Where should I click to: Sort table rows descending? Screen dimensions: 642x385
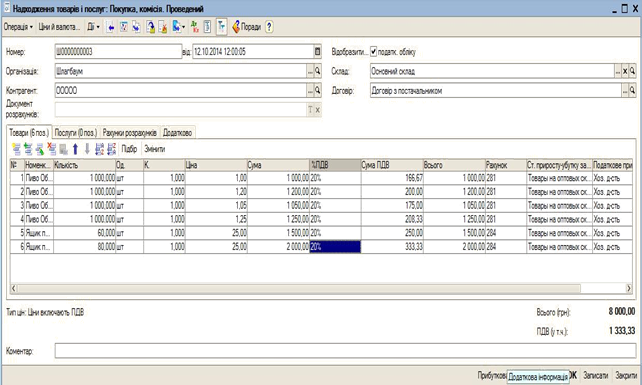click(111, 149)
